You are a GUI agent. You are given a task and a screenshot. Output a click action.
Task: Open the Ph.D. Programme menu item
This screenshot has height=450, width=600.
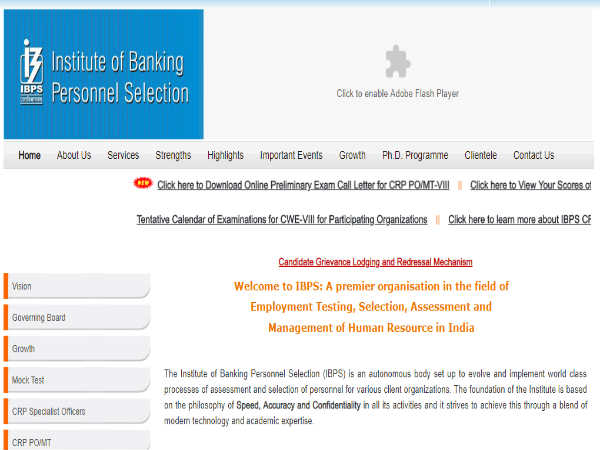point(415,155)
